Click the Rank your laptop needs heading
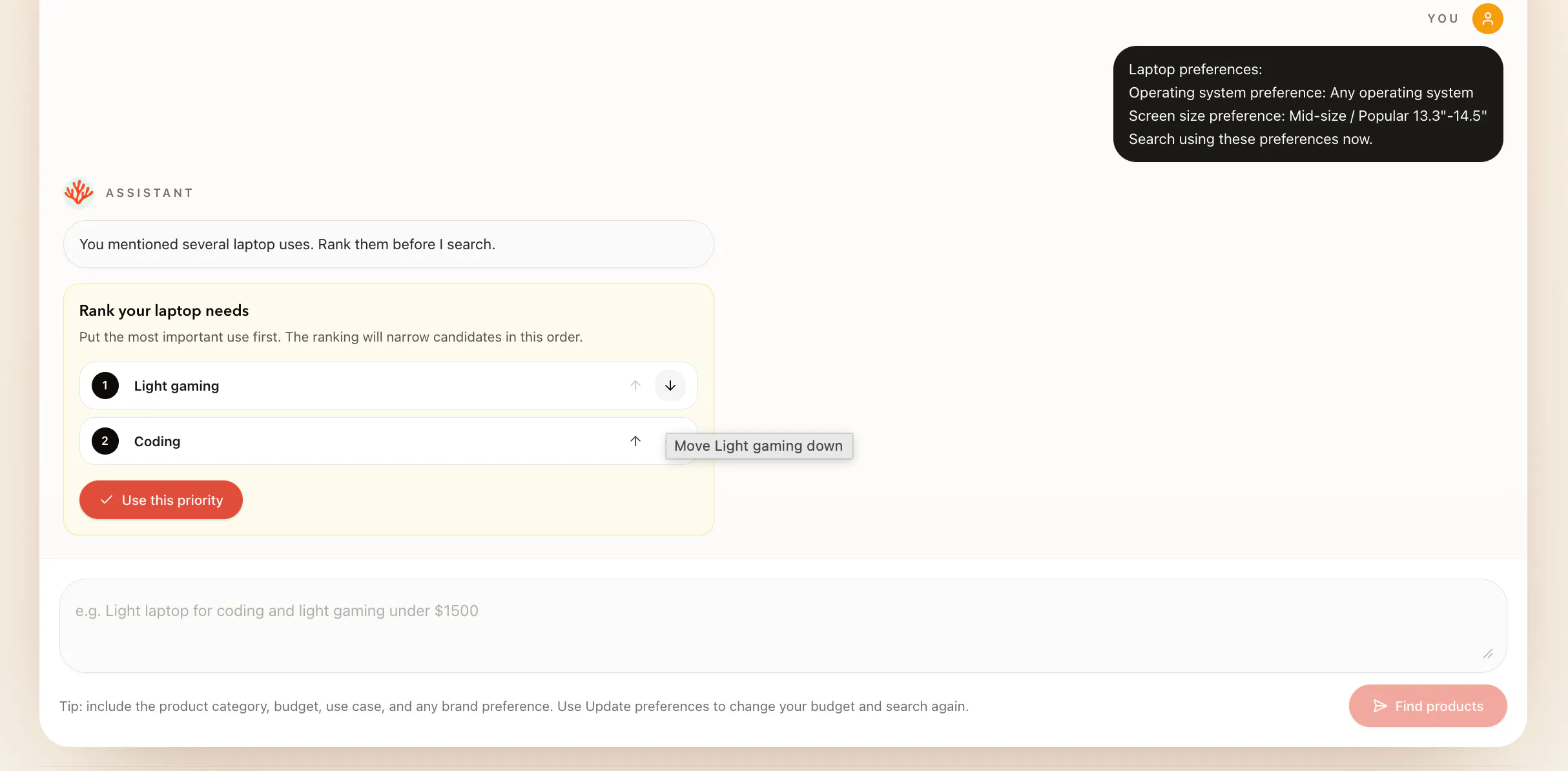 pos(164,311)
